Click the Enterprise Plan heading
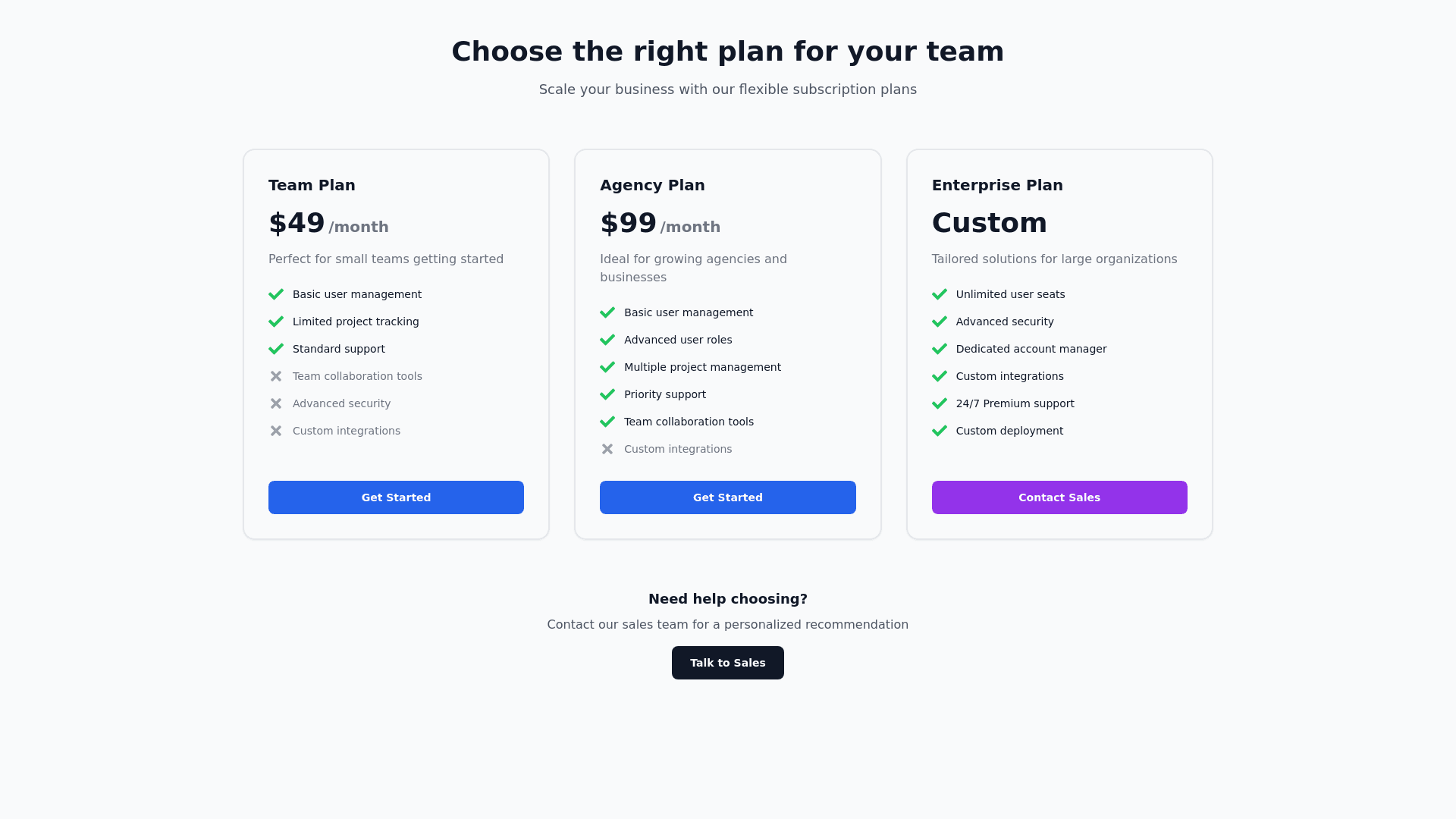Viewport: 1456px width, 819px height. tap(997, 185)
